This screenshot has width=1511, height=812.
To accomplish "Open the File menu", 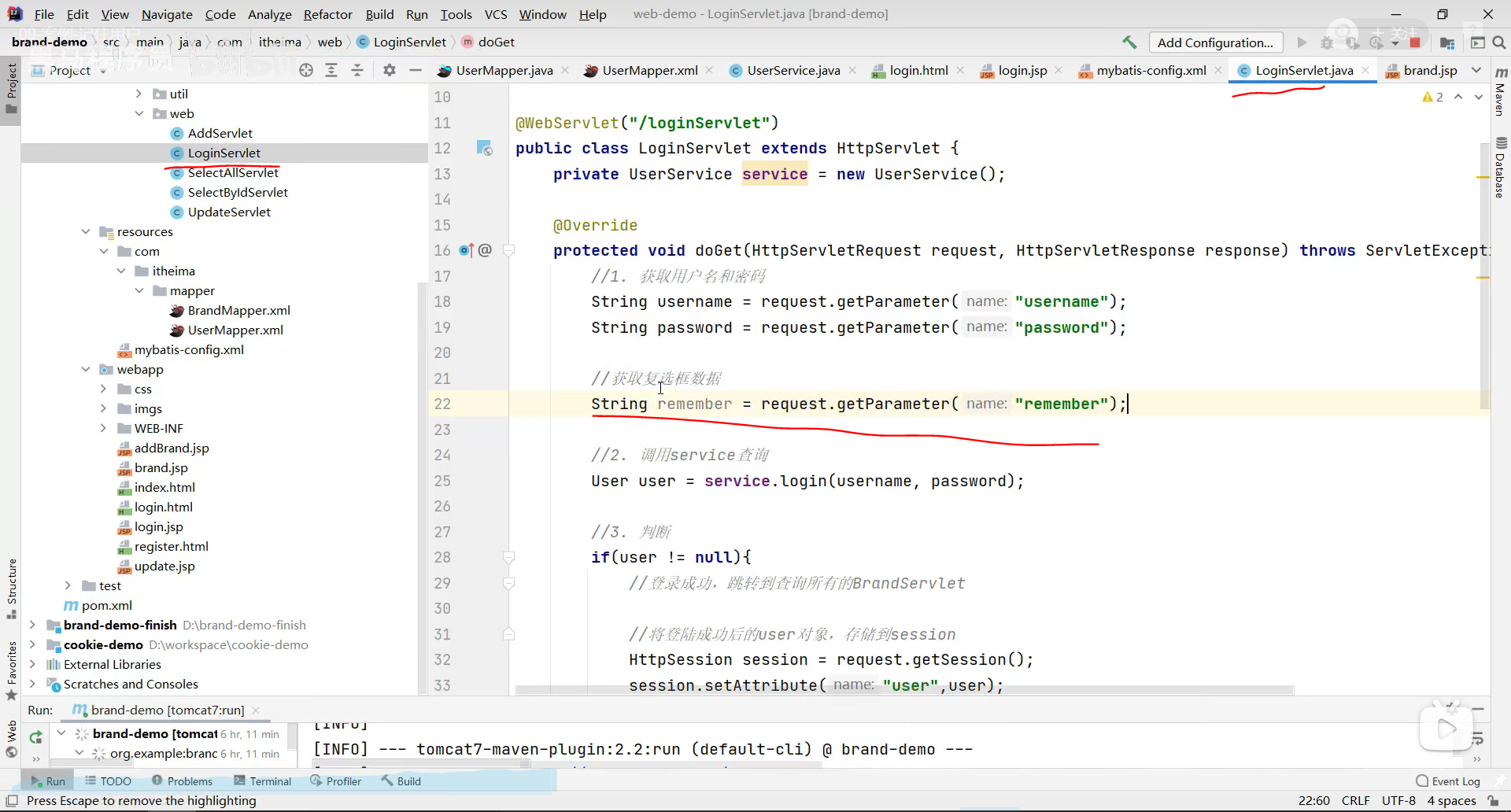I will (x=44, y=14).
